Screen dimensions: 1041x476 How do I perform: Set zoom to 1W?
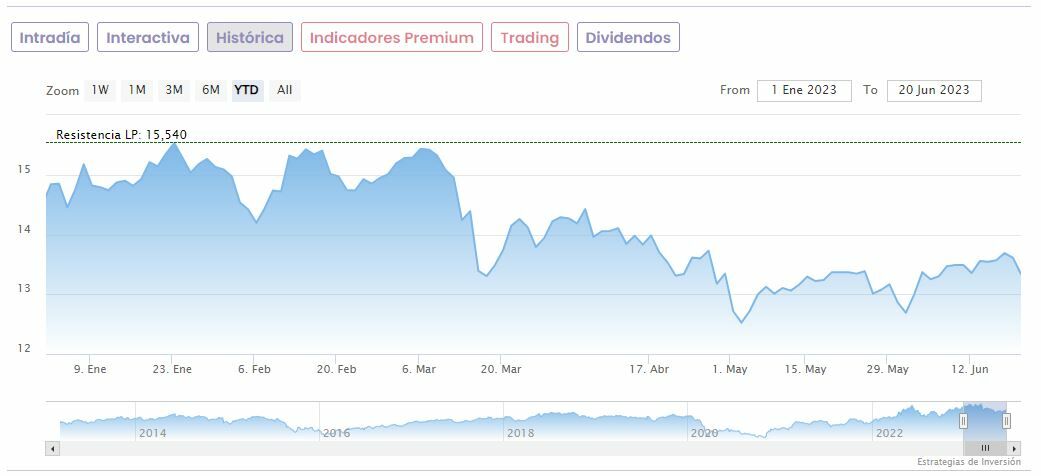pyautogui.click(x=100, y=90)
